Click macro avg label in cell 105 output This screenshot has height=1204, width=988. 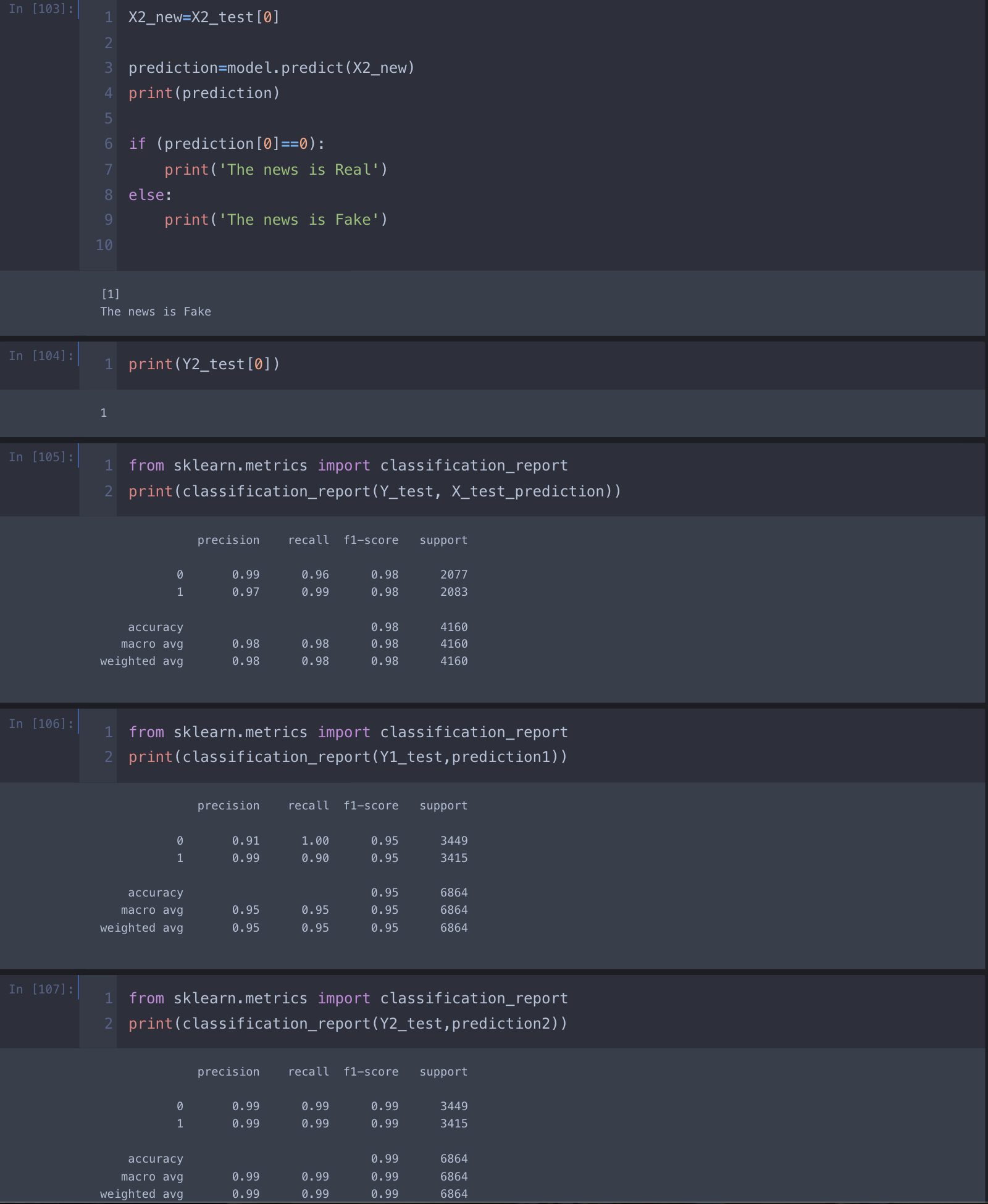tap(152, 644)
